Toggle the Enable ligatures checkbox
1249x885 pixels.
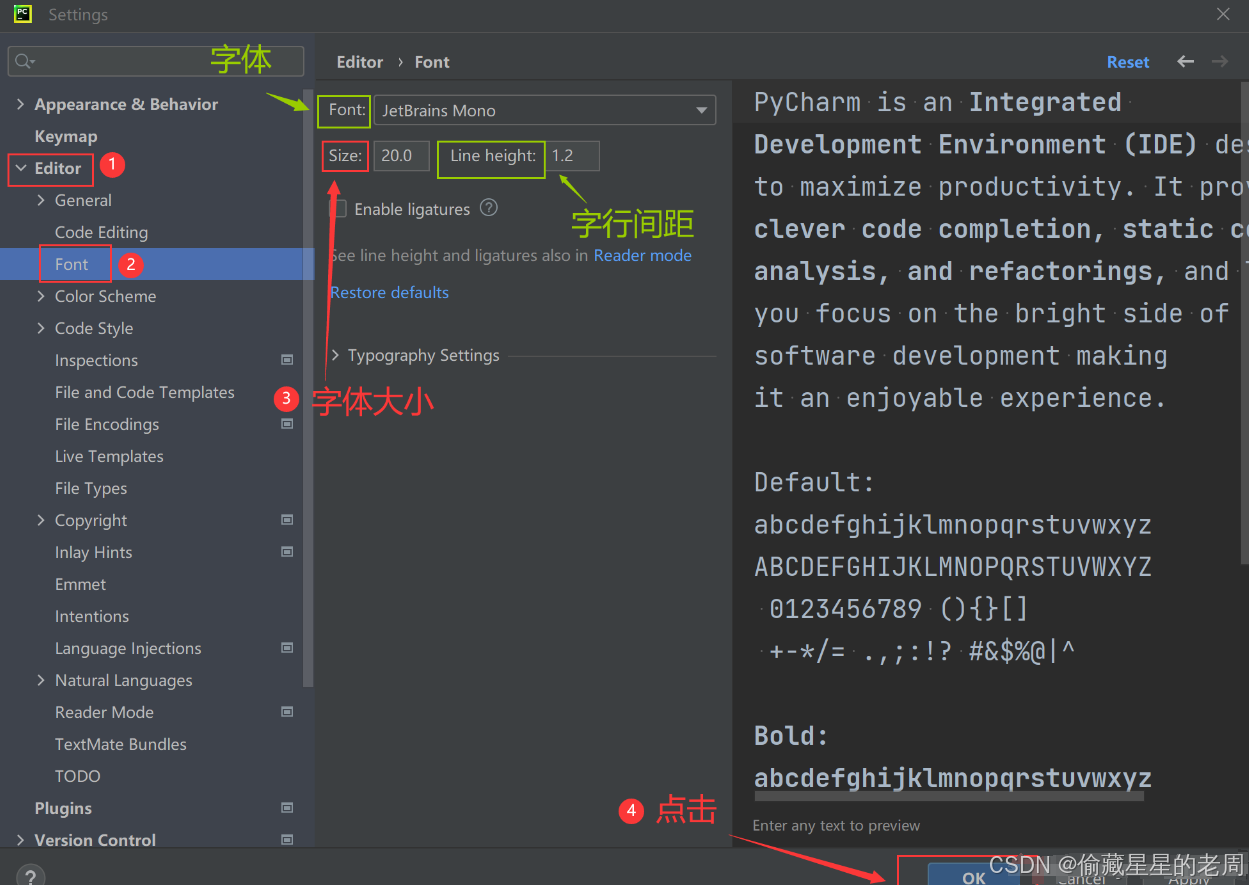pos(338,209)
